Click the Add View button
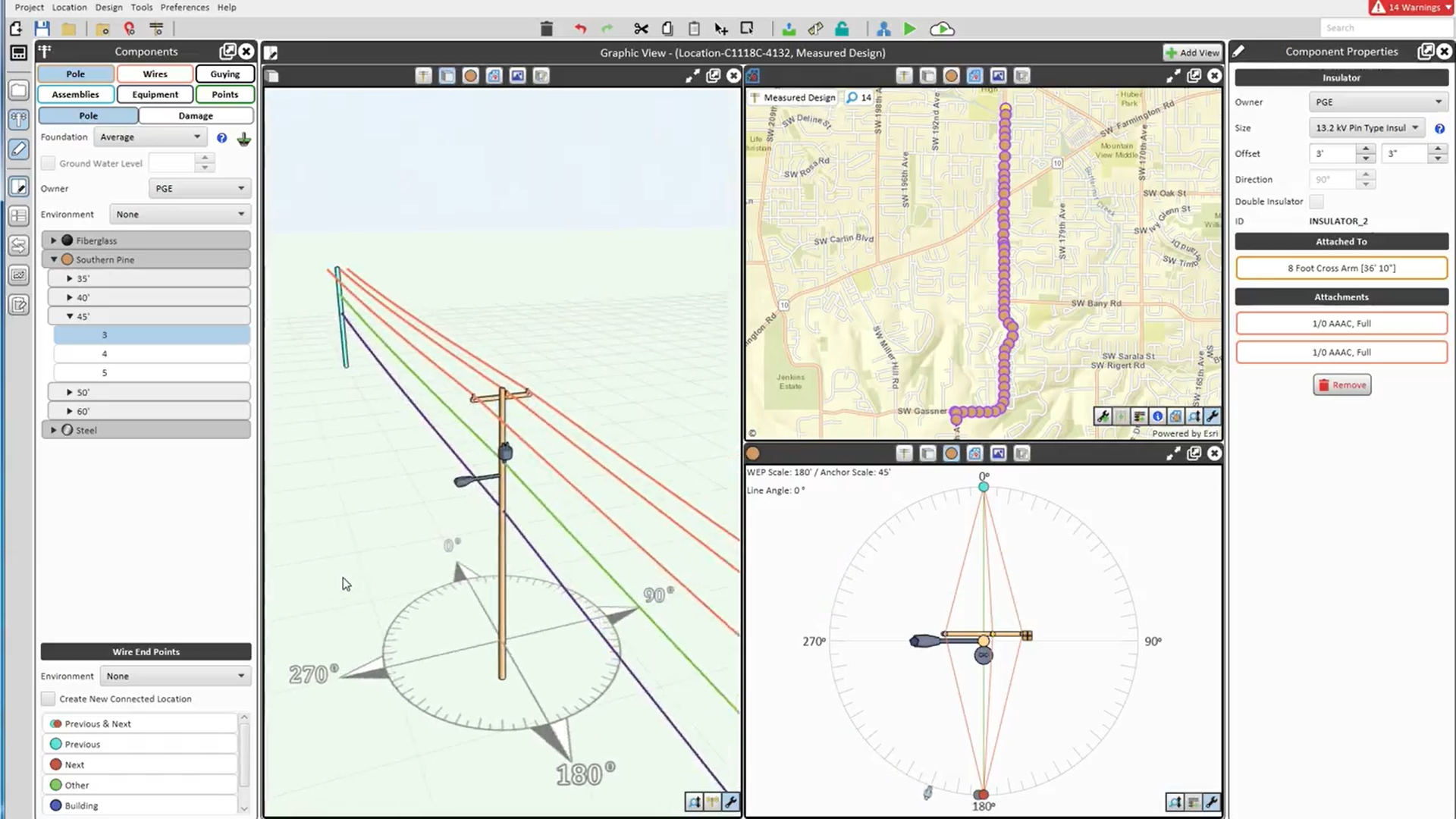 tap(1192, 52)
